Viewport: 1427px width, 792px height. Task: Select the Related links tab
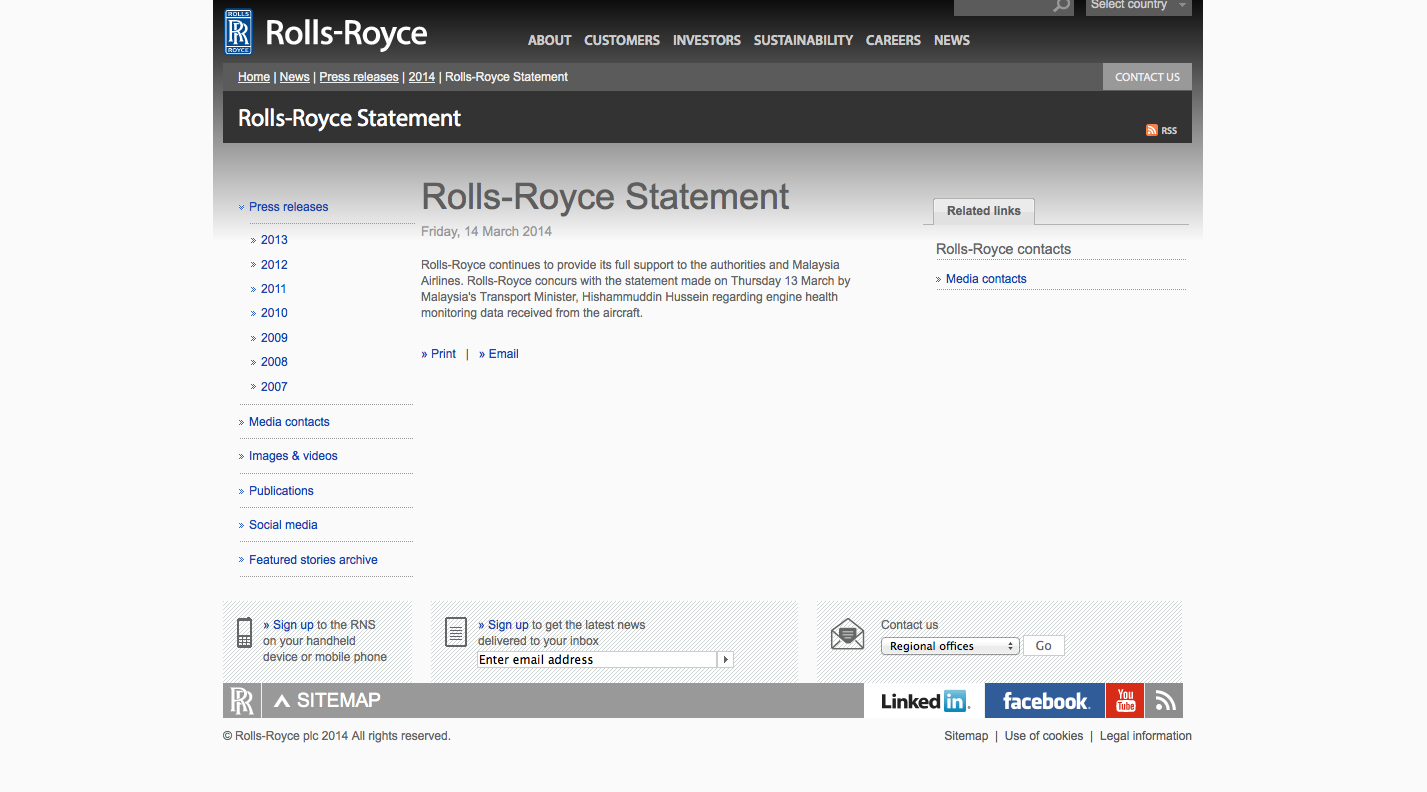pyautogui.click(x=984, y=211)
